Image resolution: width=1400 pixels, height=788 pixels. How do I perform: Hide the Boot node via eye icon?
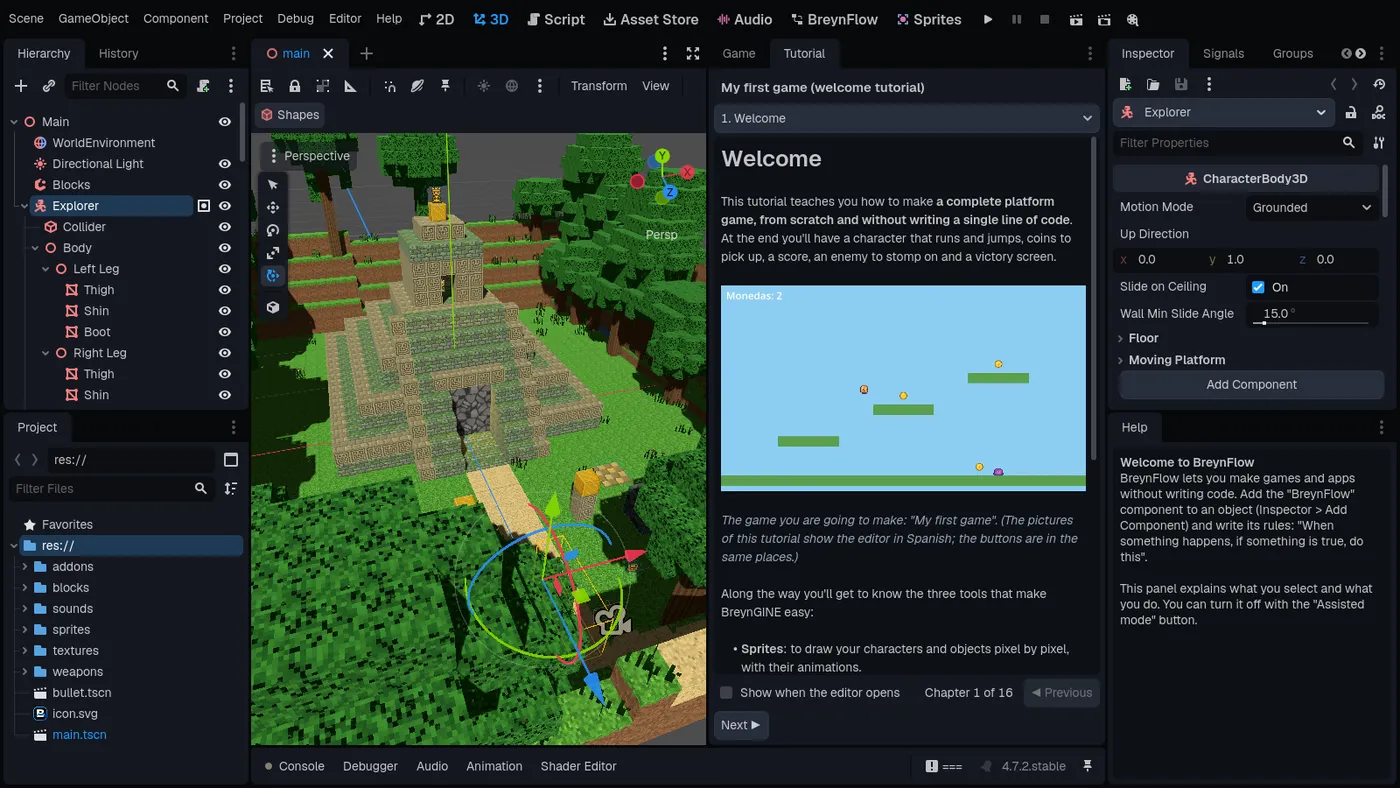[x=225, y=332]
